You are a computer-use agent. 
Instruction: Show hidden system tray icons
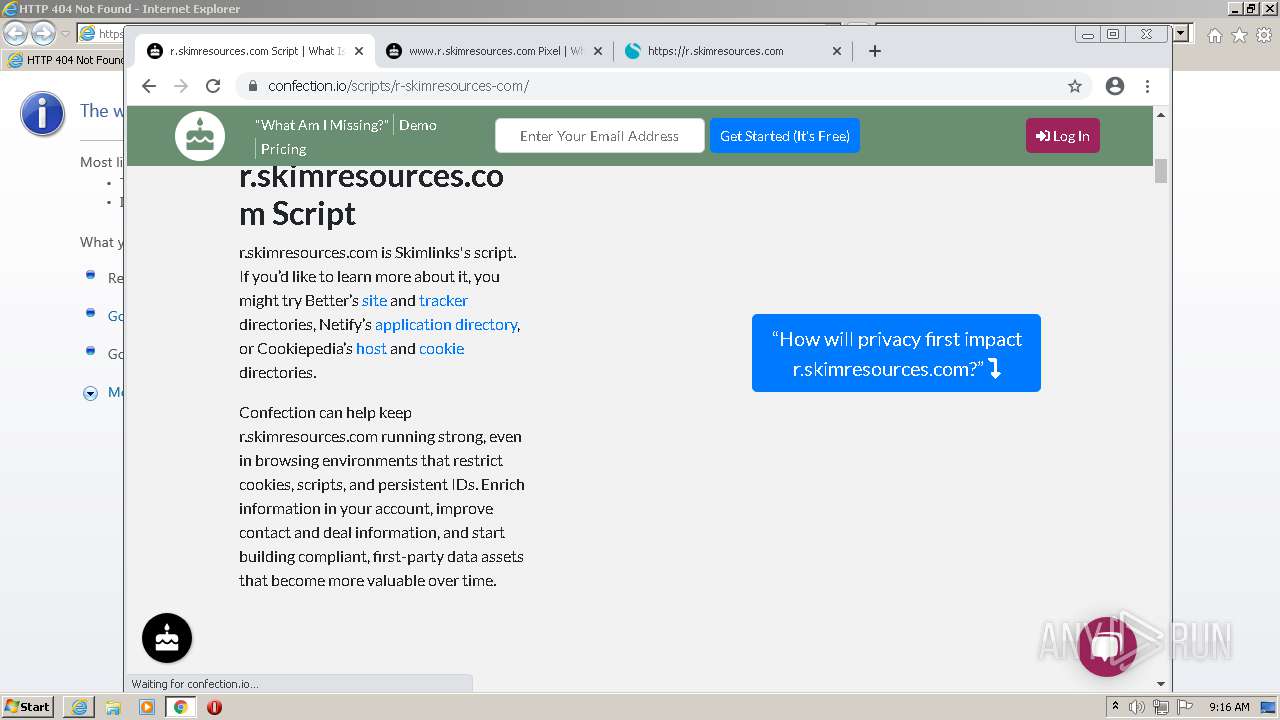[1115, 707]
